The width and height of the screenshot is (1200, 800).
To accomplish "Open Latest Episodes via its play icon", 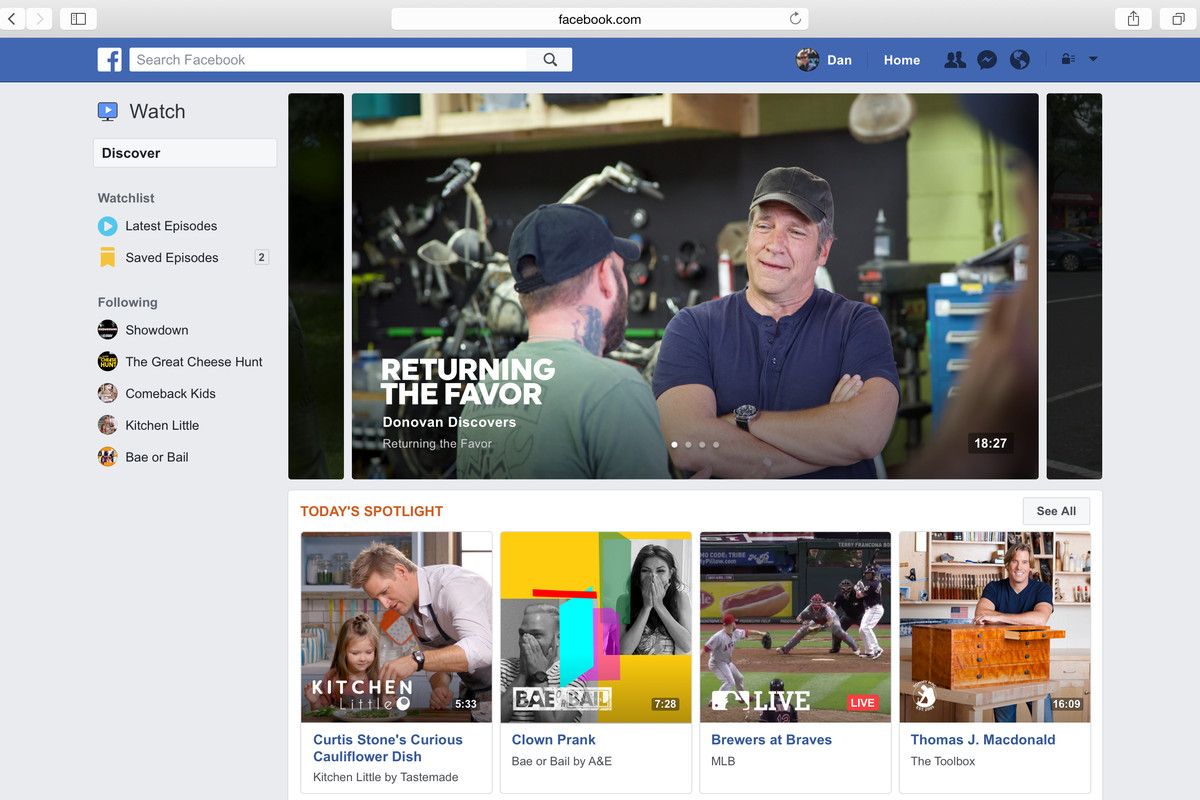I will pos(107,226).
